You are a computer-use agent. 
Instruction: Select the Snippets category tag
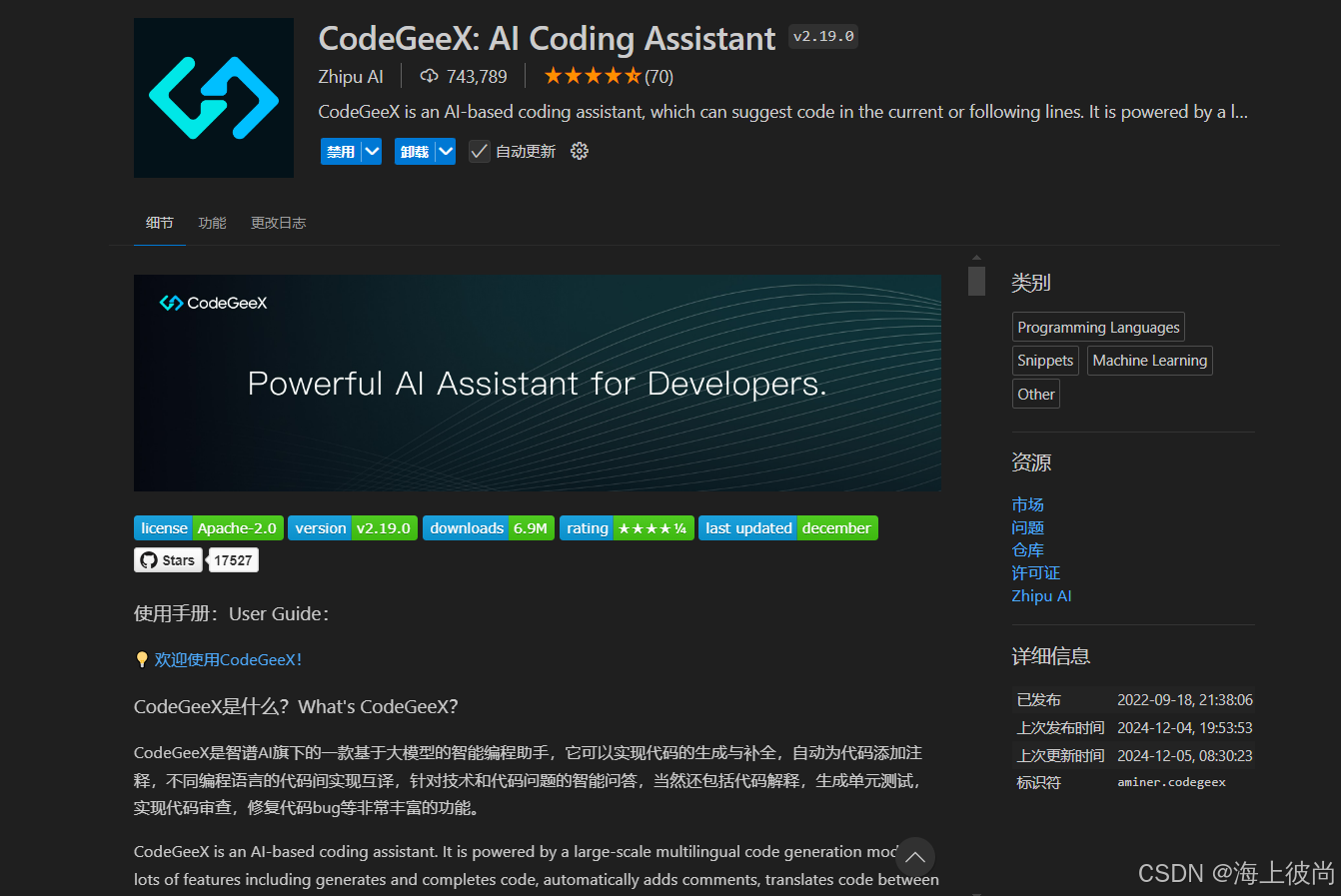point(1045,361)
